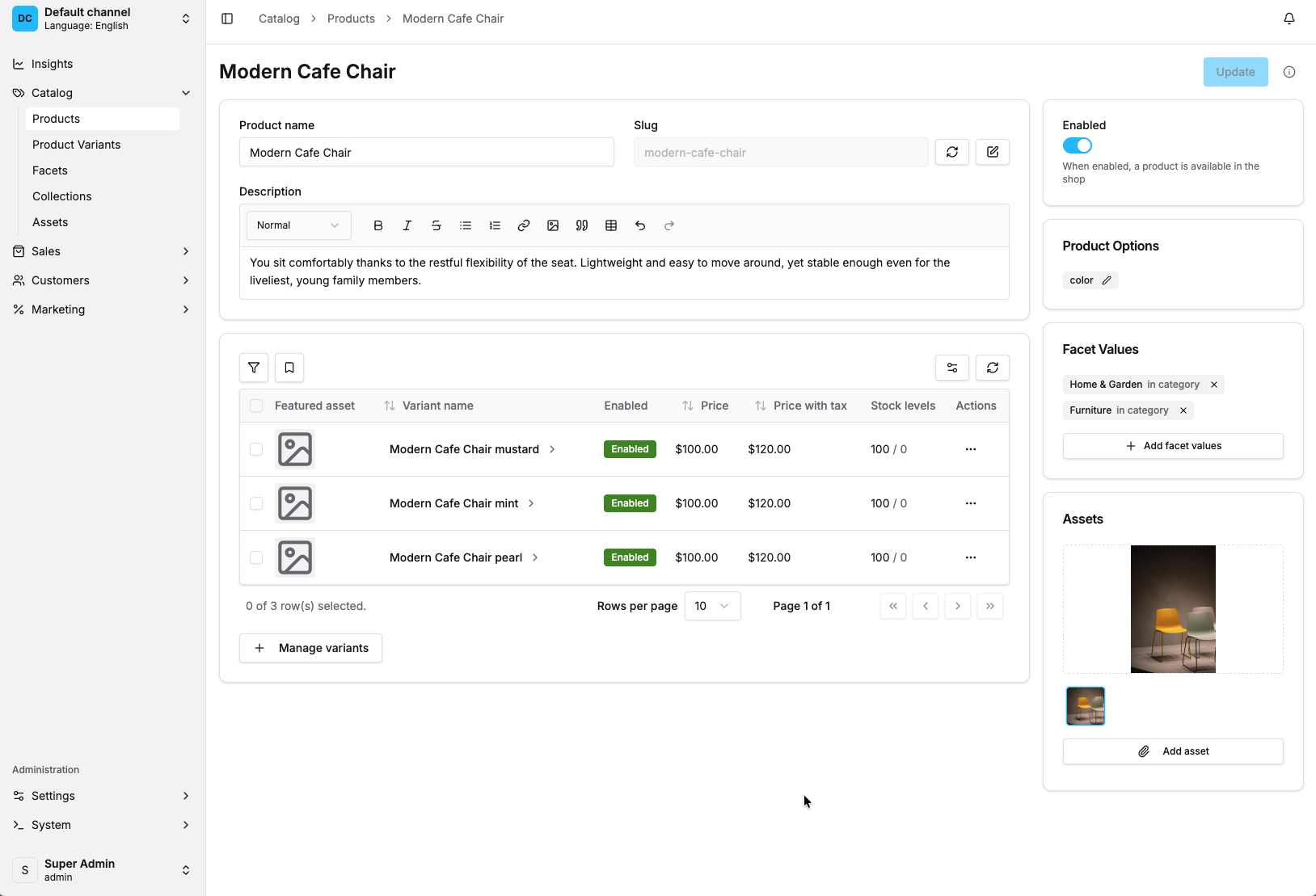Open Modern Cafe Chair pearl variant
This screenshot has width=1316, height=896.
[464, 557]
